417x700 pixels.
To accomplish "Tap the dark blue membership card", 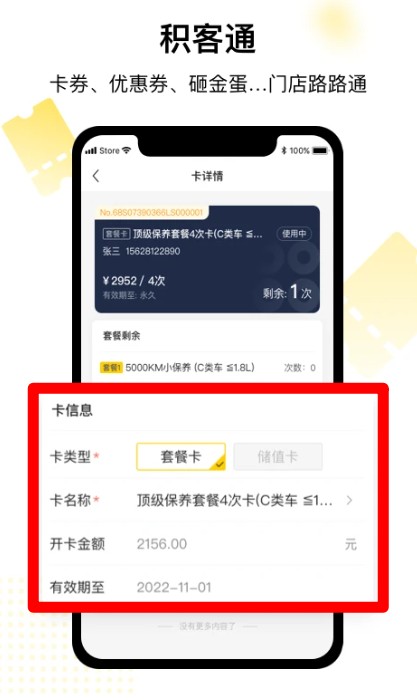I will tap(207, 259).
